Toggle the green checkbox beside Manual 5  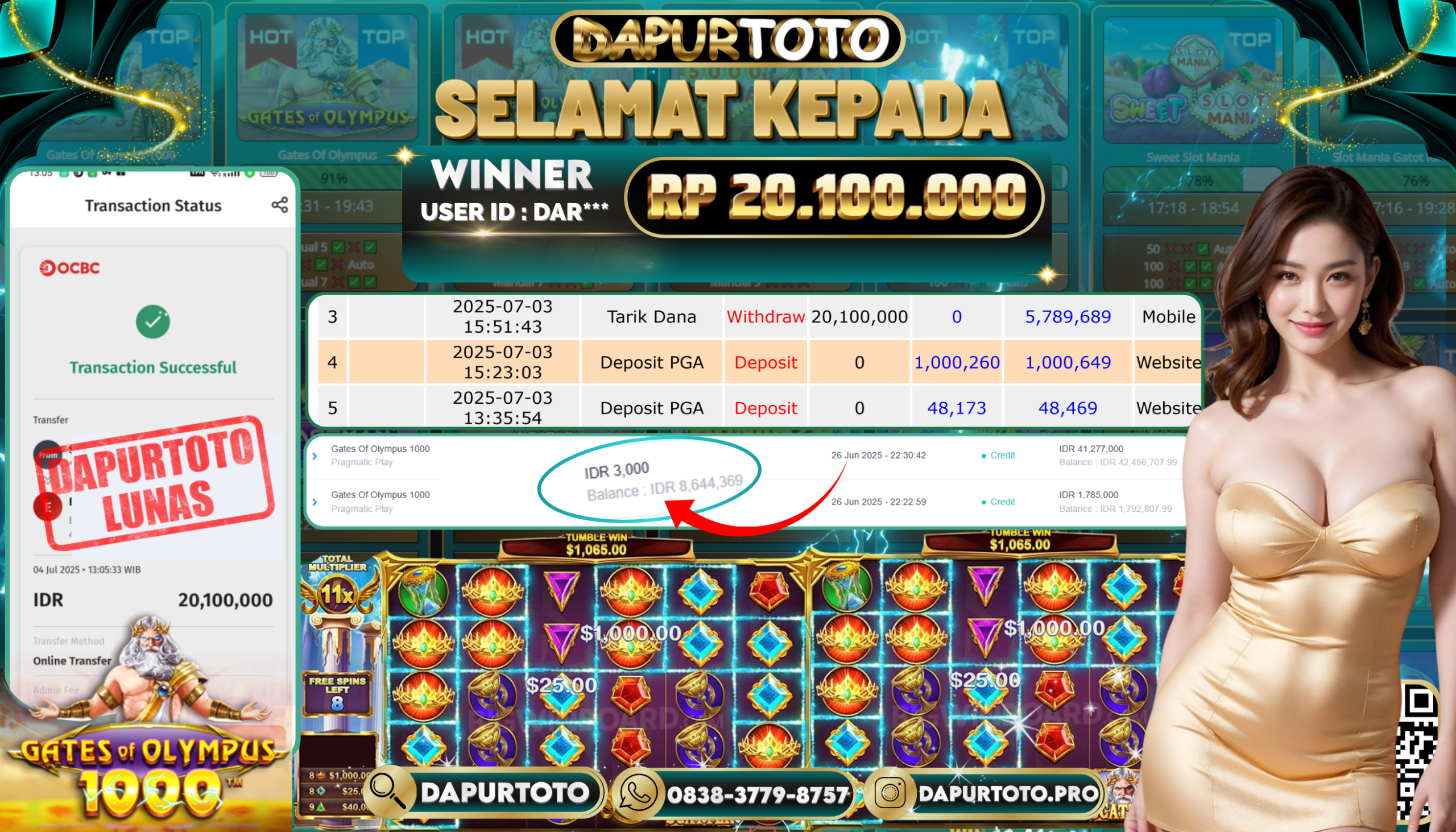pos(338,247)
